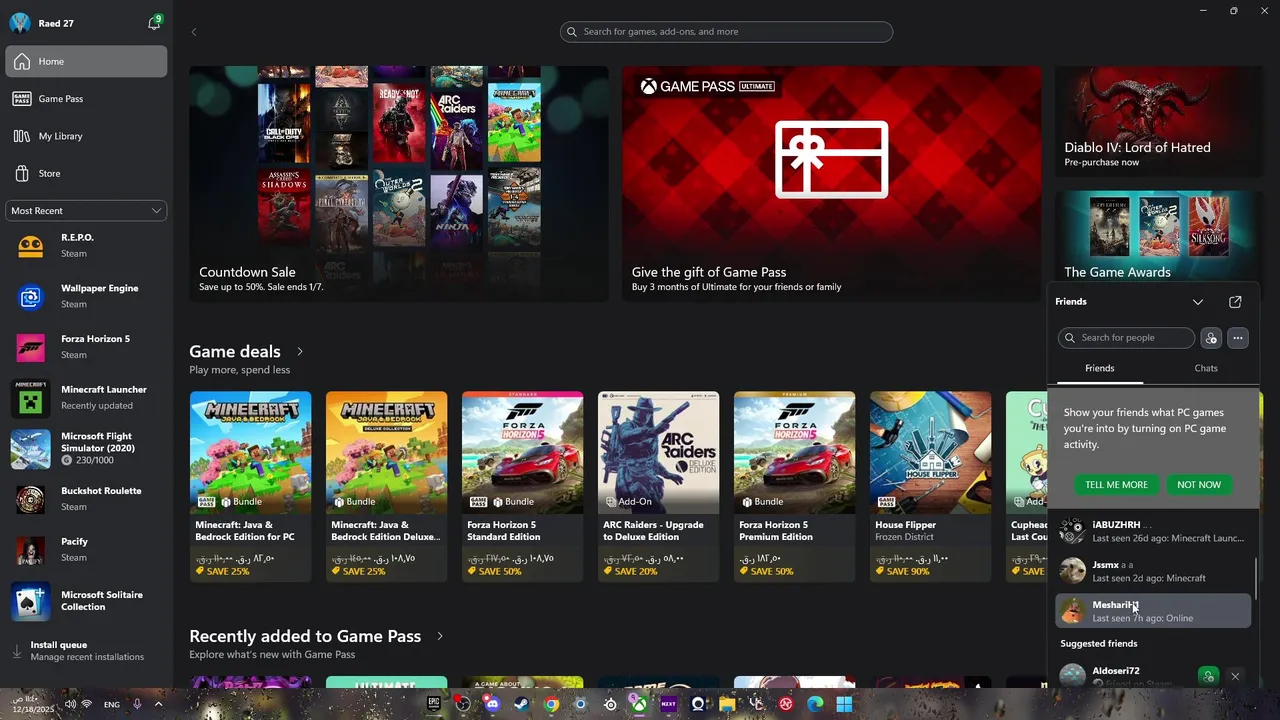
Task: Open ENG language switcher
Action: coord(112,704)
